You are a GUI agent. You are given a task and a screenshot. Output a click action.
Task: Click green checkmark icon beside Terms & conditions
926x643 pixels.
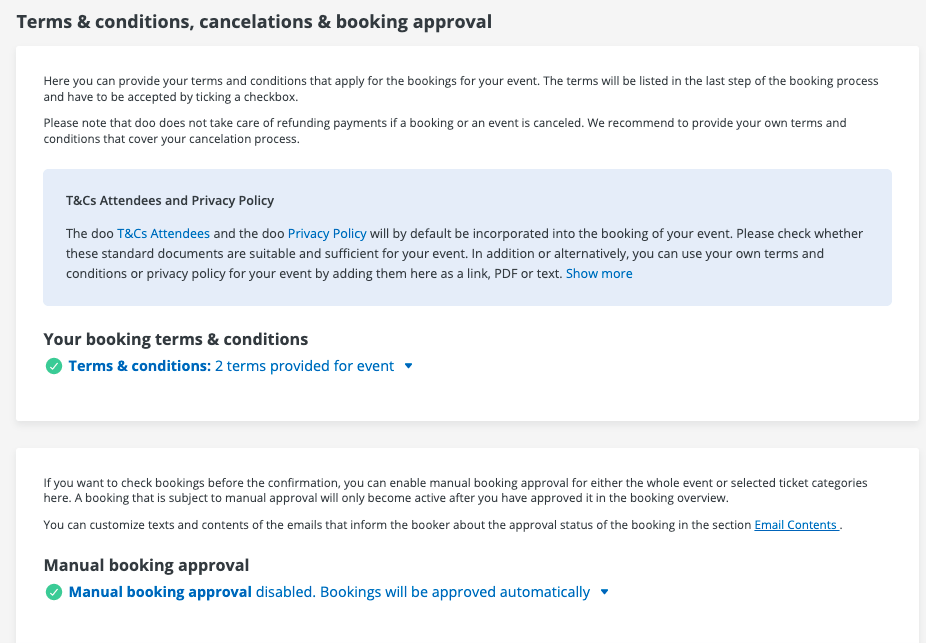click(54, 366)
